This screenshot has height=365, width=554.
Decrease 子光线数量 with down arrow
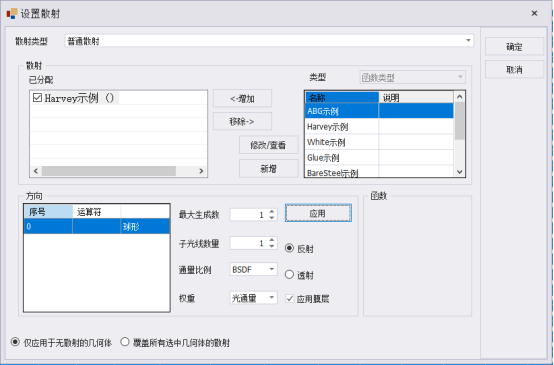[272, 246]
